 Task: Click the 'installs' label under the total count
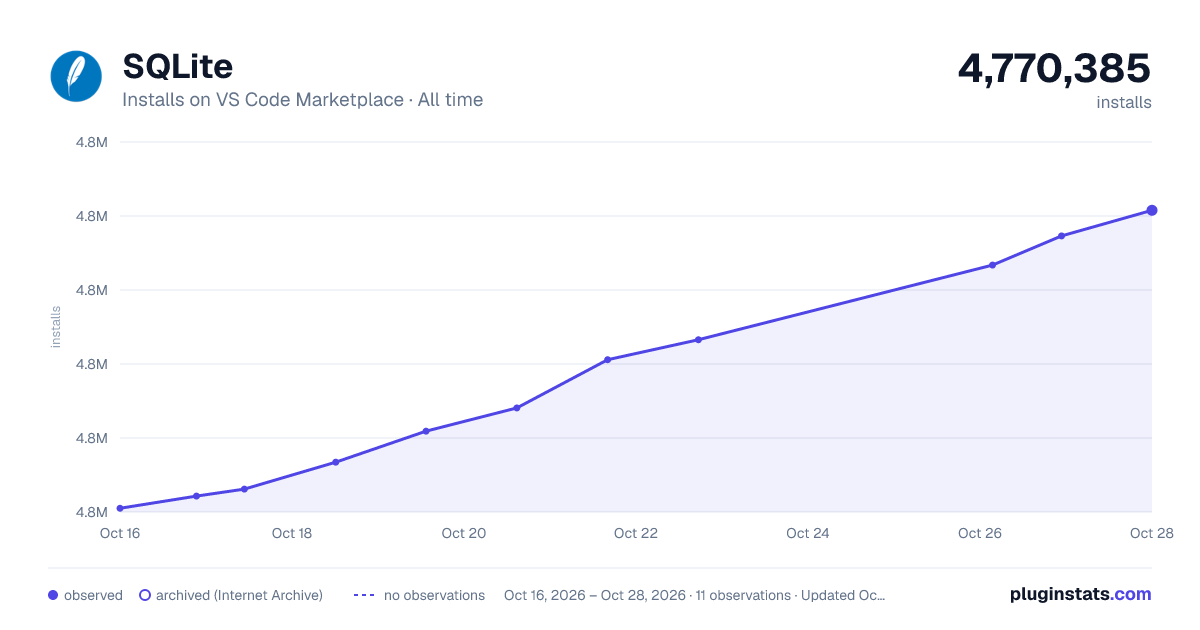click(x=1124, y=102)
